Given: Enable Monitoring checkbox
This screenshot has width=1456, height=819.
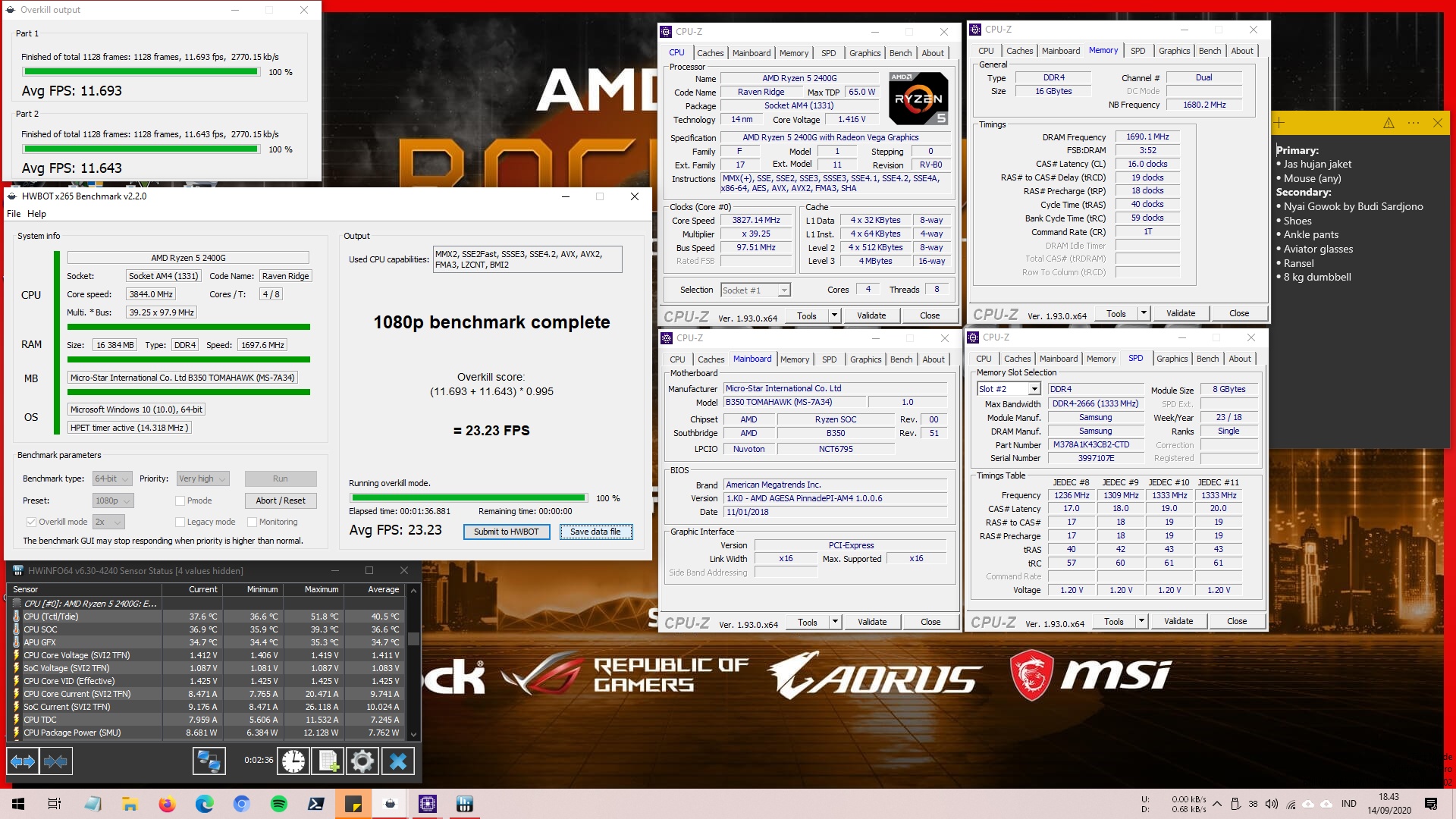Looking at the screenshot, I should (x=252, y=522).
